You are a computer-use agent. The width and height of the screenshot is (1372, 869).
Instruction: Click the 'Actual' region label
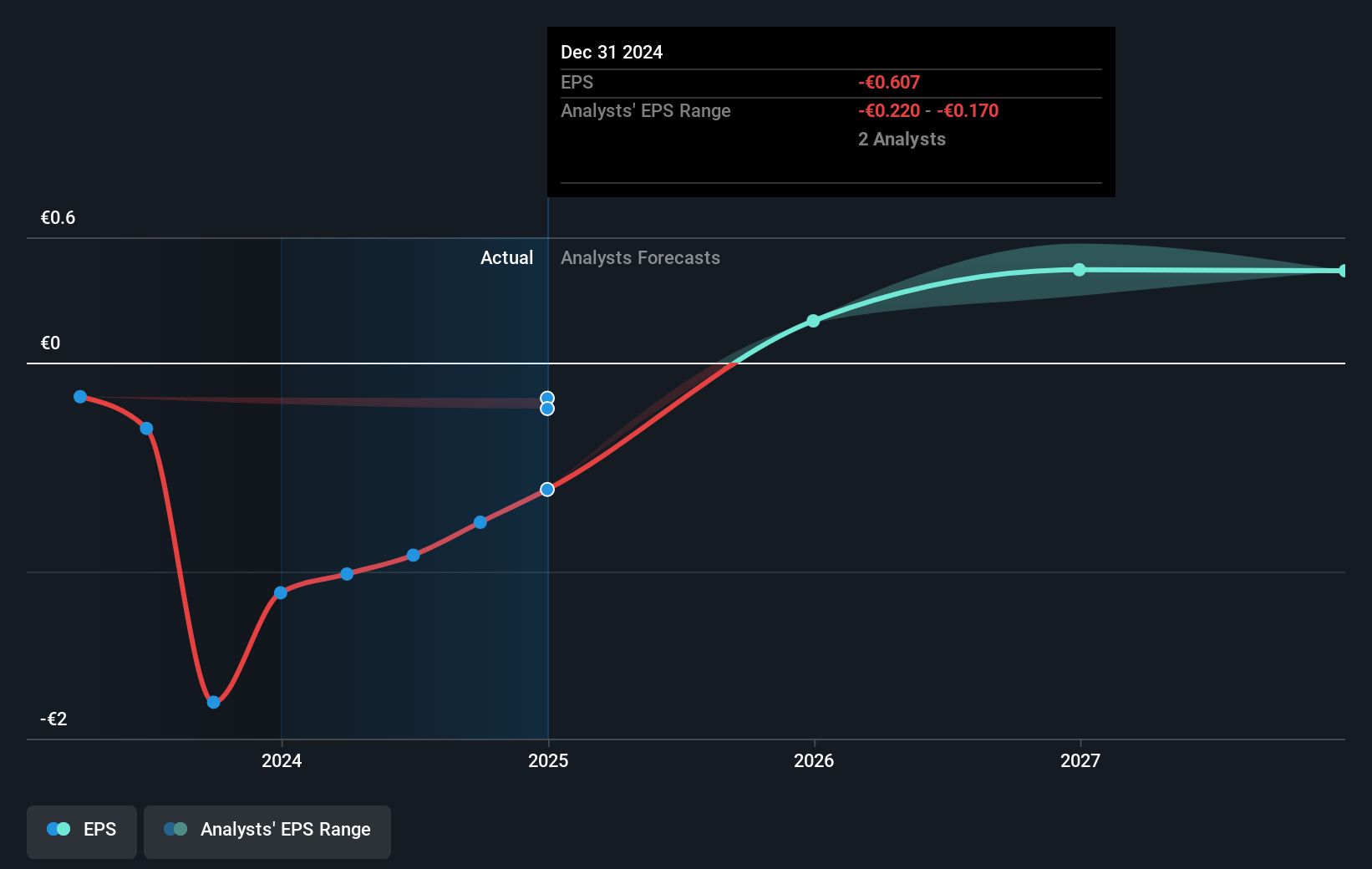pos(506,257)
